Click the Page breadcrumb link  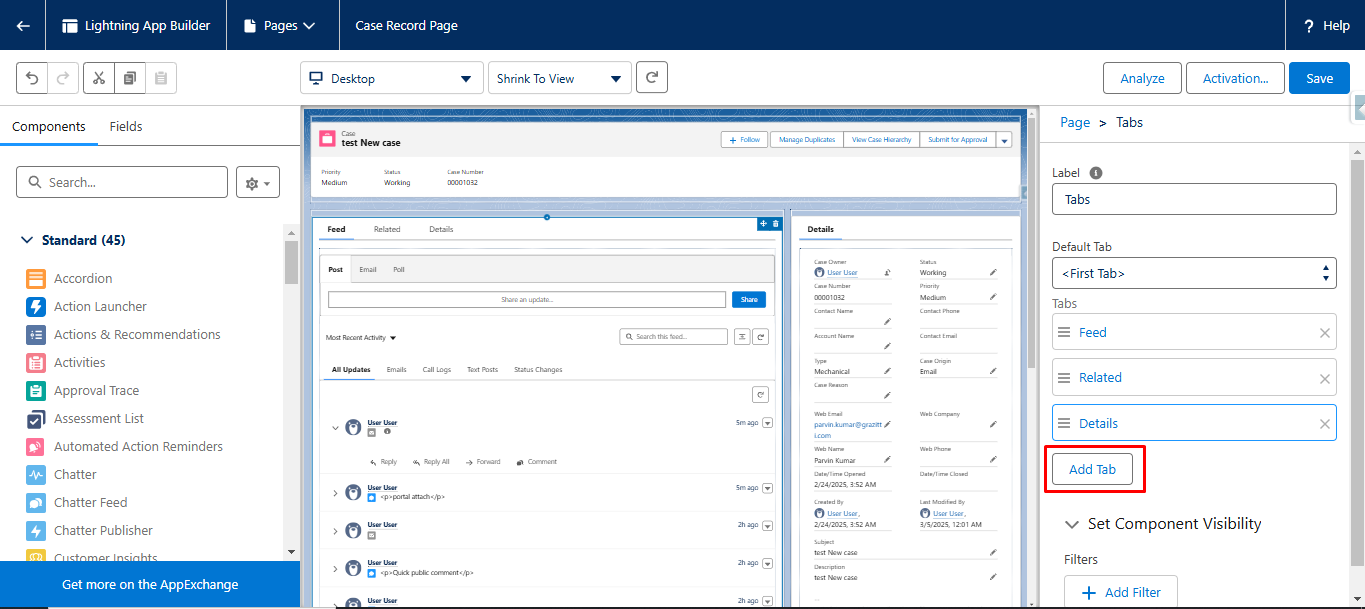[x=1075, y=122]
